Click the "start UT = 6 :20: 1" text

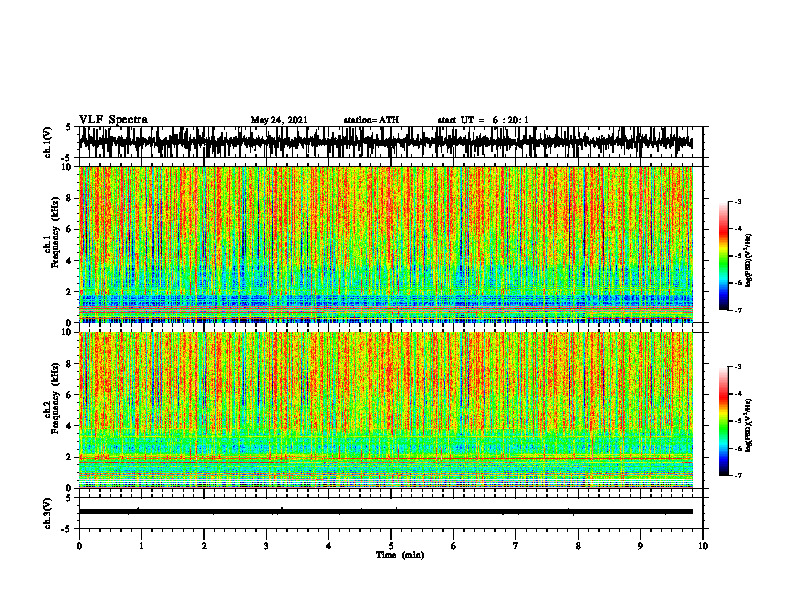[483, 120]
